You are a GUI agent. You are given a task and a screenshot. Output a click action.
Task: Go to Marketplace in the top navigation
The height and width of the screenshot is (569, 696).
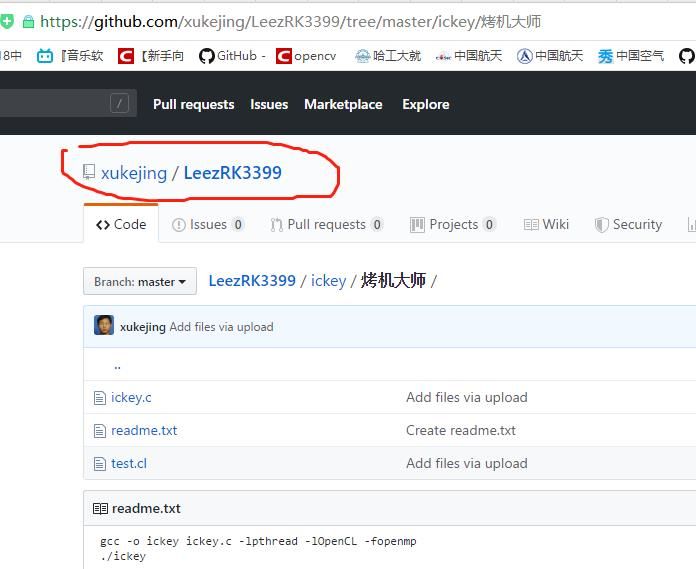click(x=343, y=104)
